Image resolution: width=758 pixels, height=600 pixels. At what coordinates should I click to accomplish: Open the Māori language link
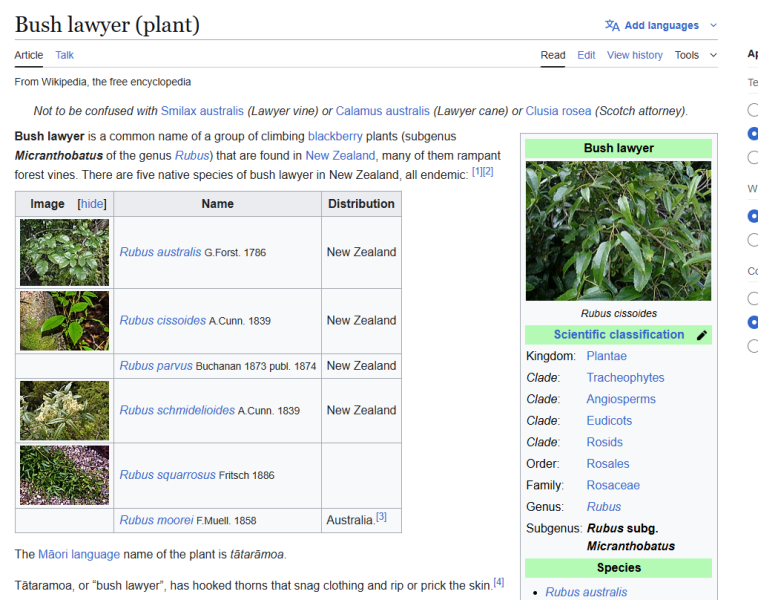click(x=79, y=554)
